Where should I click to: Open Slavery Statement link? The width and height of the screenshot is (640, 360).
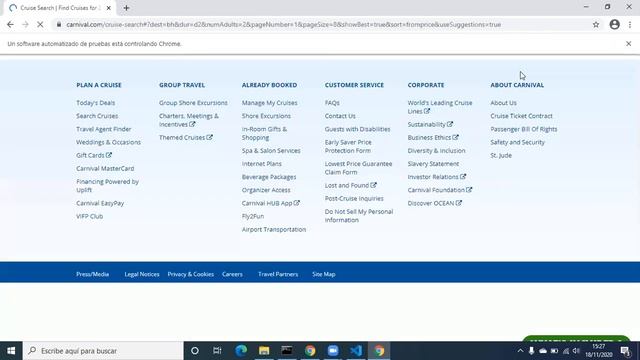433,164
